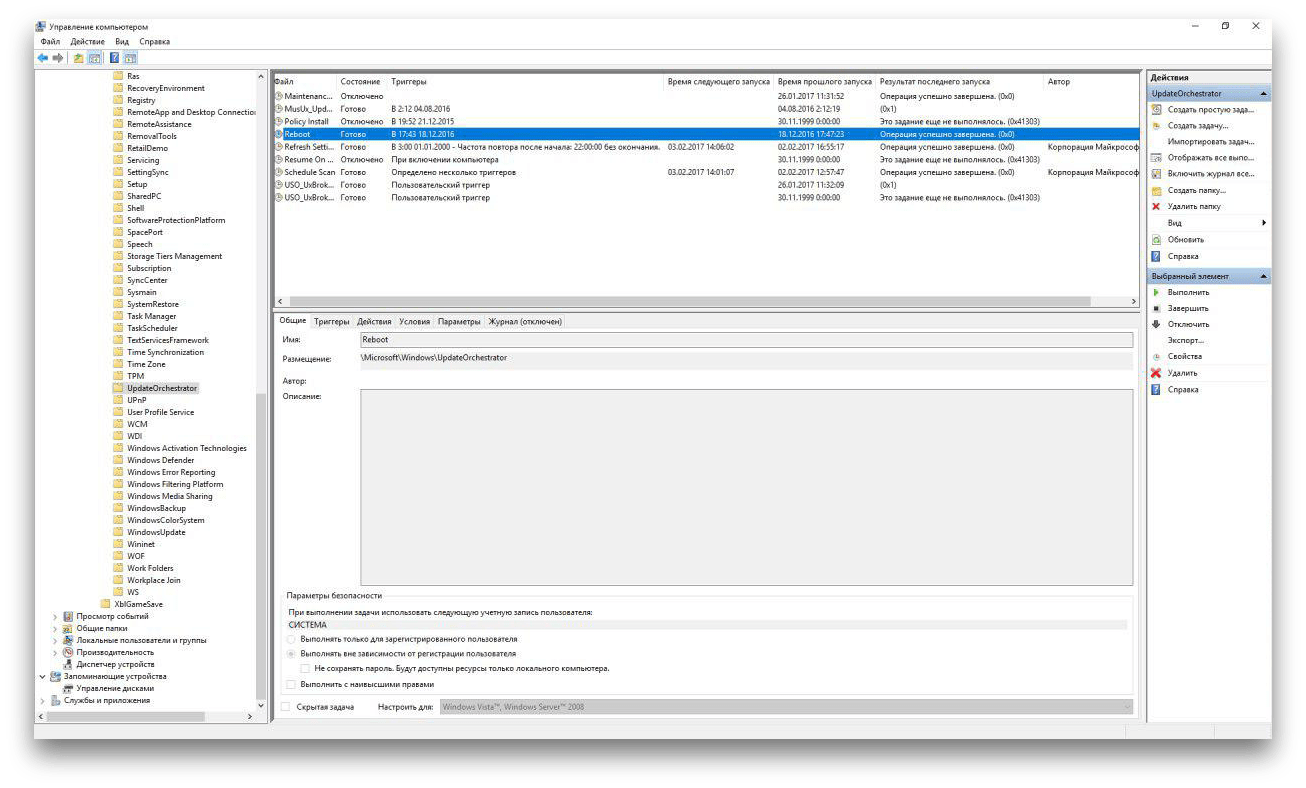Collapse the Выбранный элемент section
Image resolution: width=1306 pixels, height=788 pixels.
click(1263, 276)
